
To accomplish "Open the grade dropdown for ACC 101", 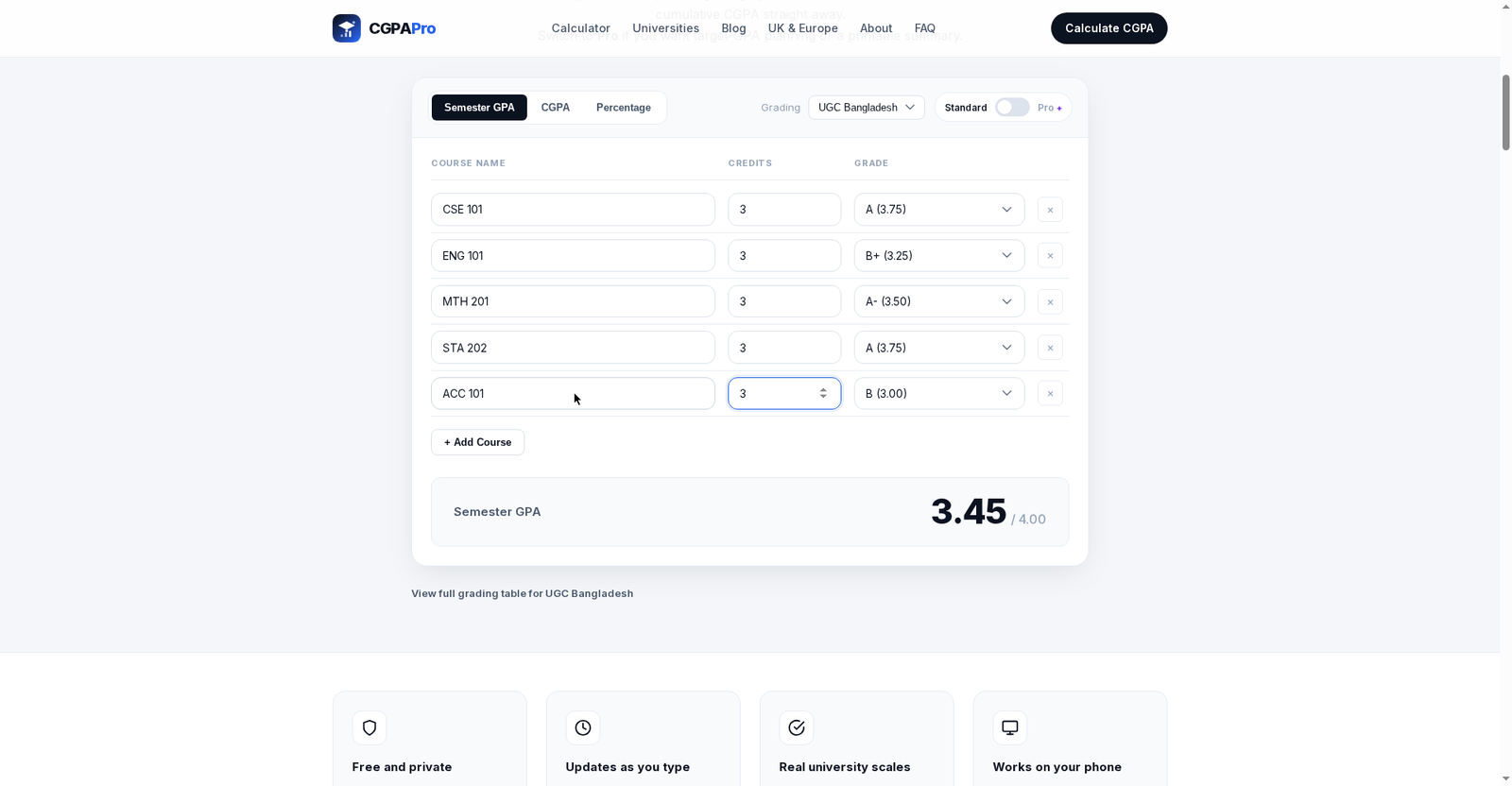I will (x=939, y=394).
